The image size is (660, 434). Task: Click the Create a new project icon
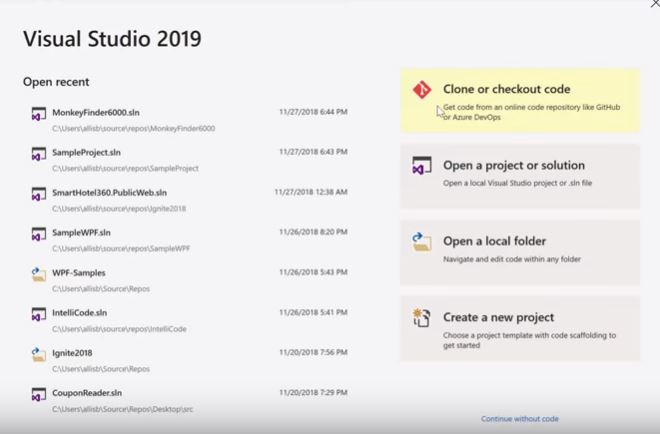(x=422, y=318)
